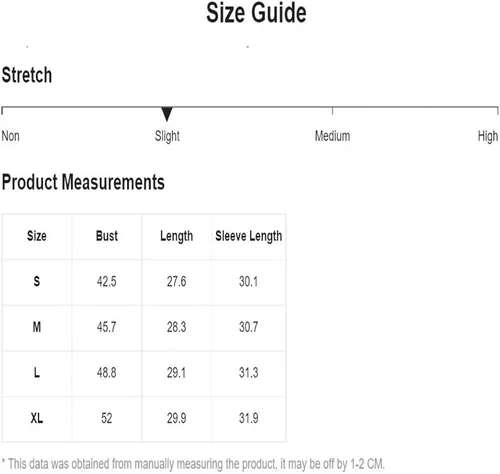Select the L size row label

[x=37, y=372]
